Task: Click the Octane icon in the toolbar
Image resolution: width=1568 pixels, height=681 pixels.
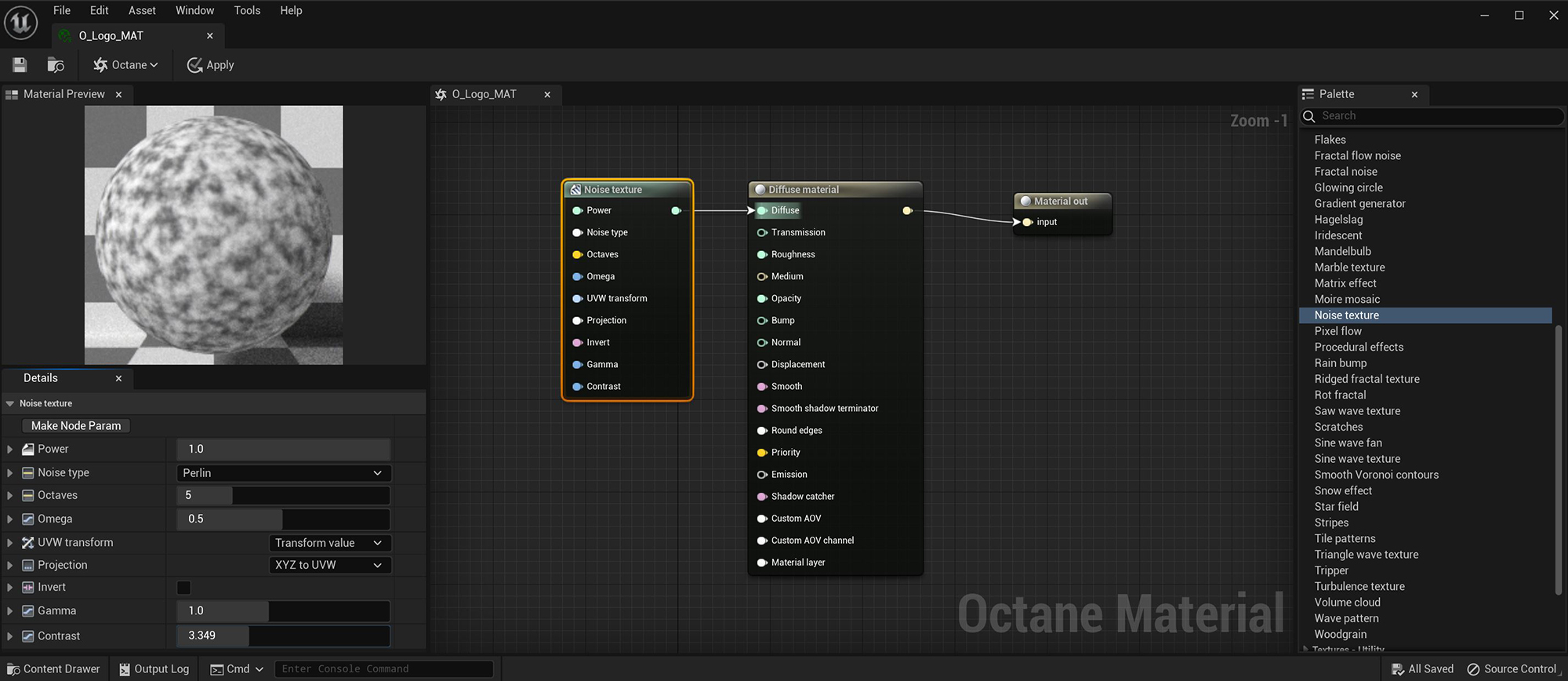Action: 100,65
